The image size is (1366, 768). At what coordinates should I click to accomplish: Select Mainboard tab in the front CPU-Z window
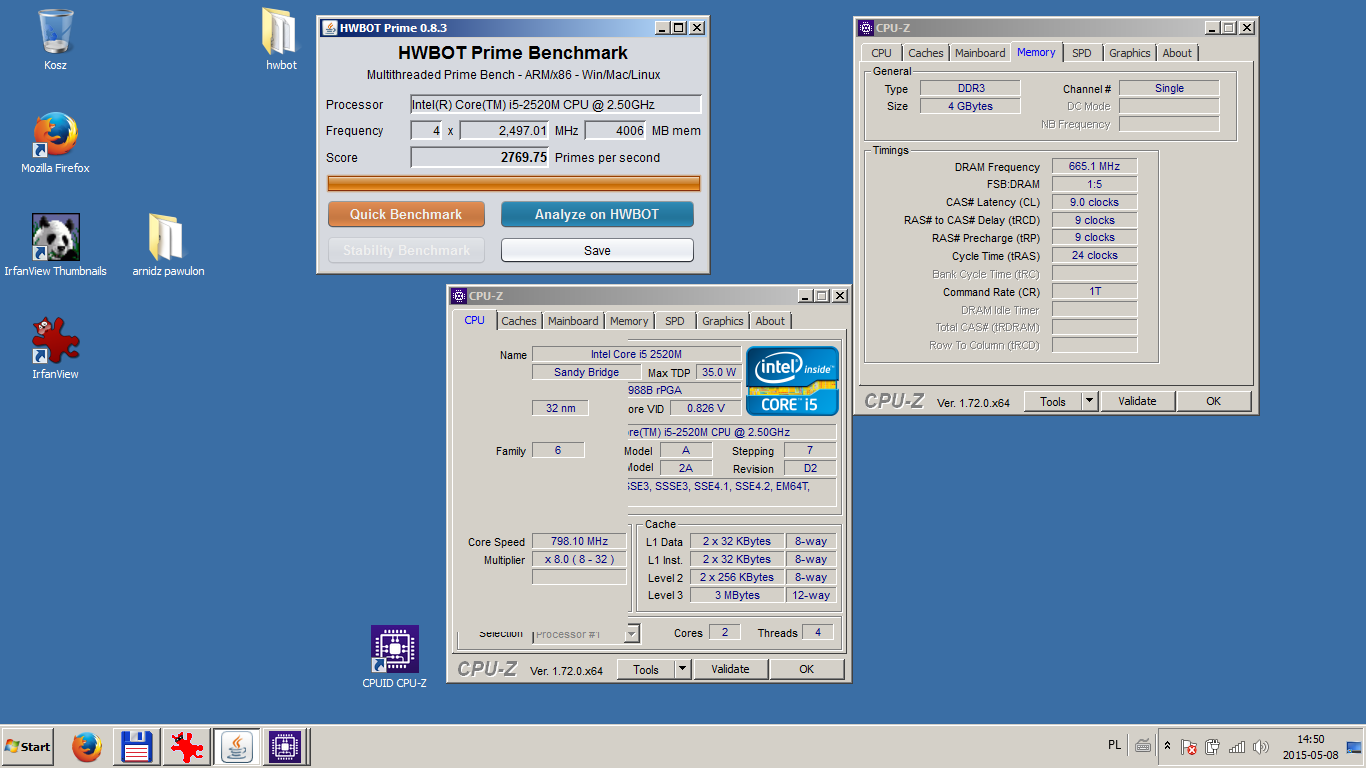coord(573,321)
